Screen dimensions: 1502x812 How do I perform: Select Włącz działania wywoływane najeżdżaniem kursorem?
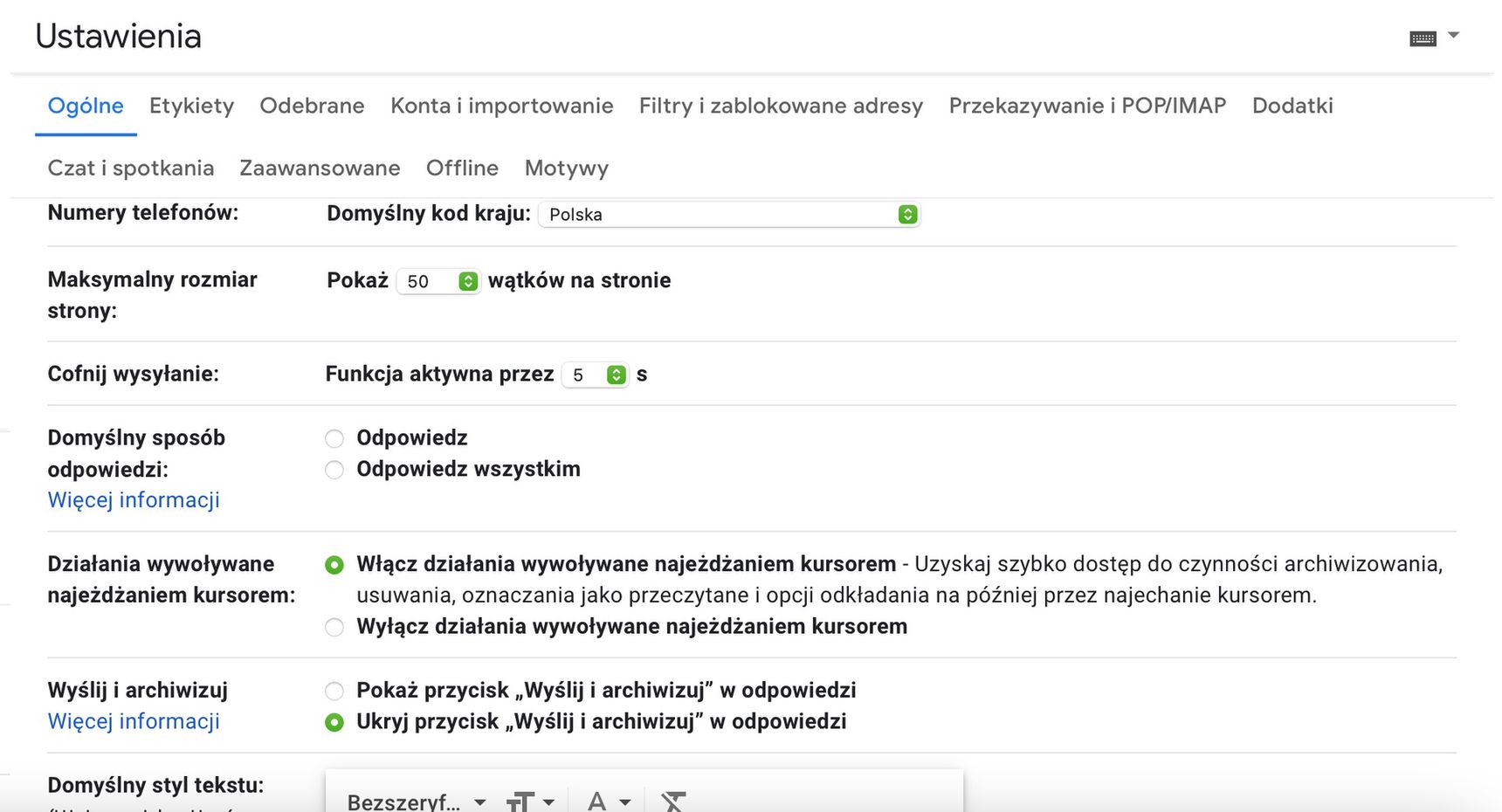tap(334, 565)
